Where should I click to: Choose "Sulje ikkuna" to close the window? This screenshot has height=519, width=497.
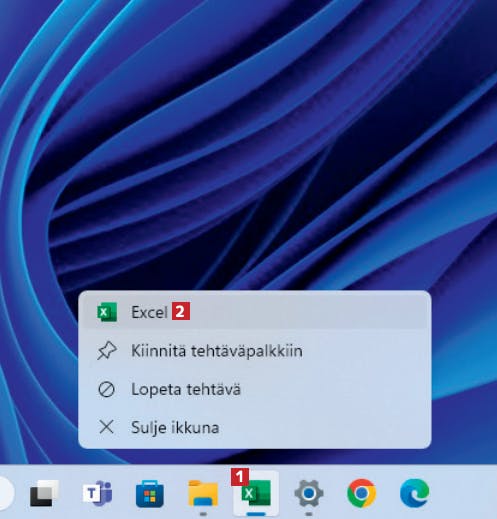pos(255,427)
